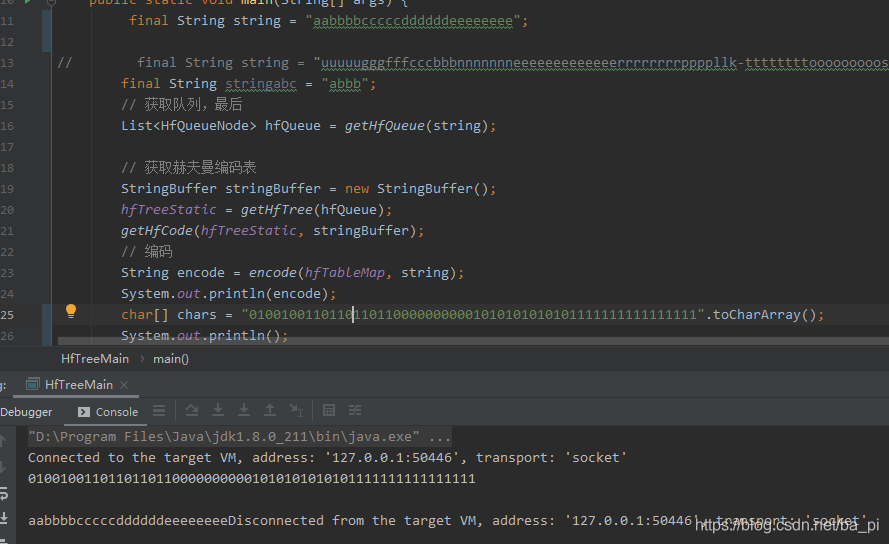The width and height of the screenshot is (889, 544).
Task: Click hfTreeStatic assignment on line 20
Action: 256,209
